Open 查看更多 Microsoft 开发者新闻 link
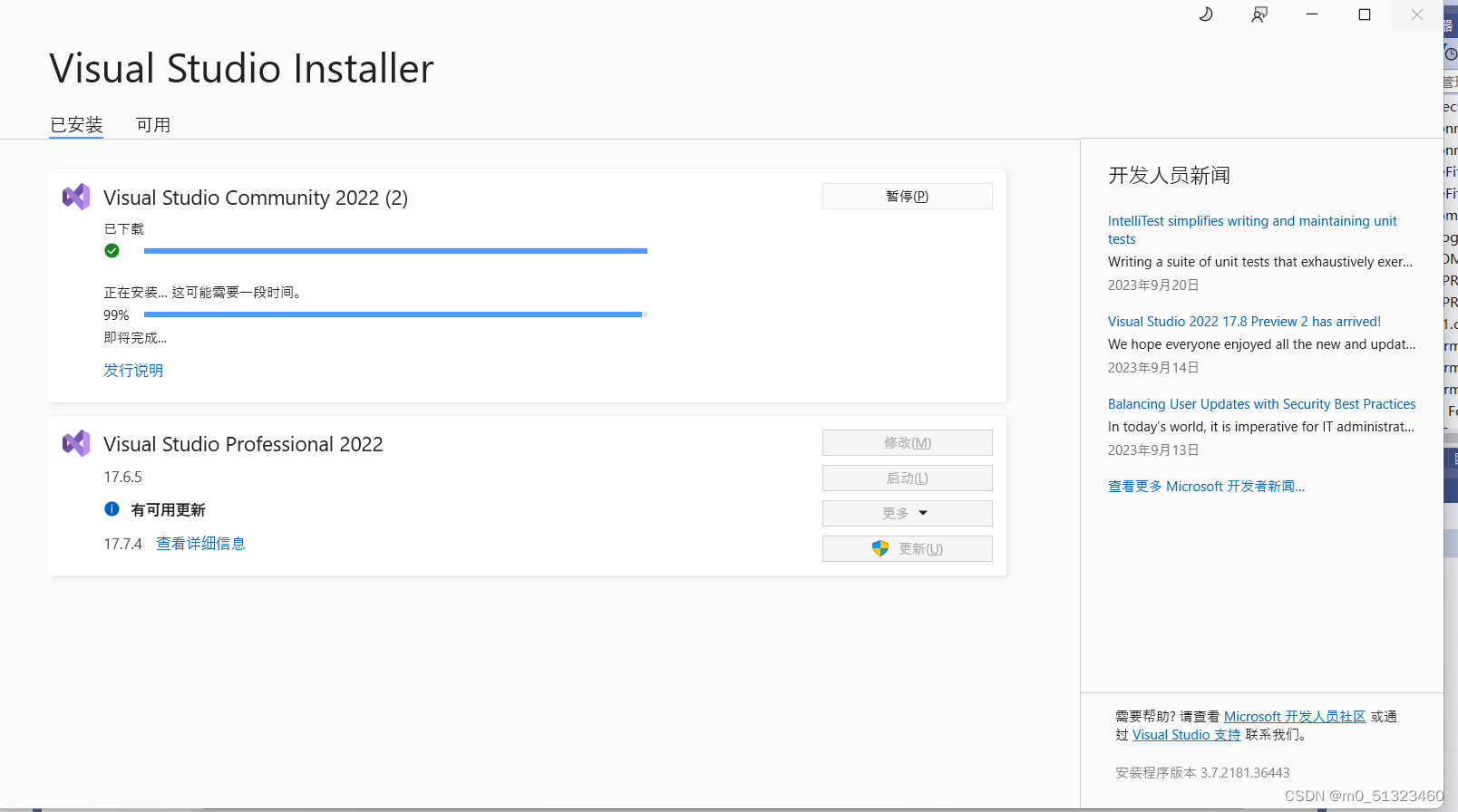1458x812 pixels. tap(1206, 487)
